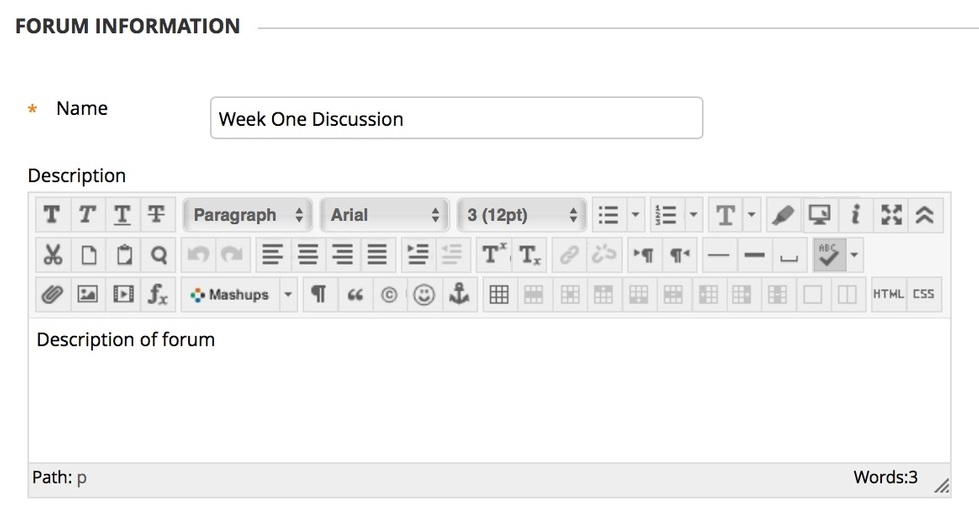Click the CSS edit button
The height and width of the screenshot is (523, 979).
point(923,295)
